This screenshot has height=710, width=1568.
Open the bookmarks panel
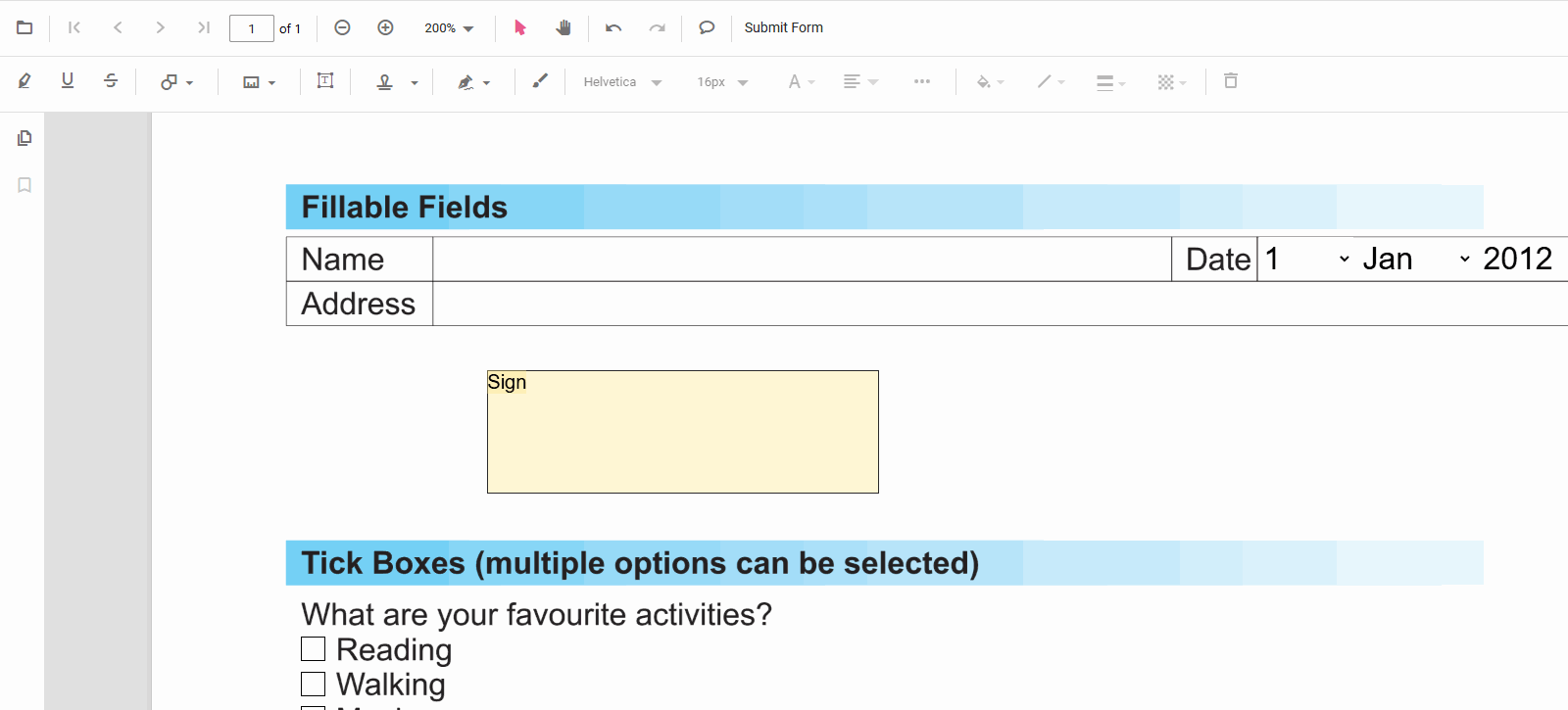(24, 184)
